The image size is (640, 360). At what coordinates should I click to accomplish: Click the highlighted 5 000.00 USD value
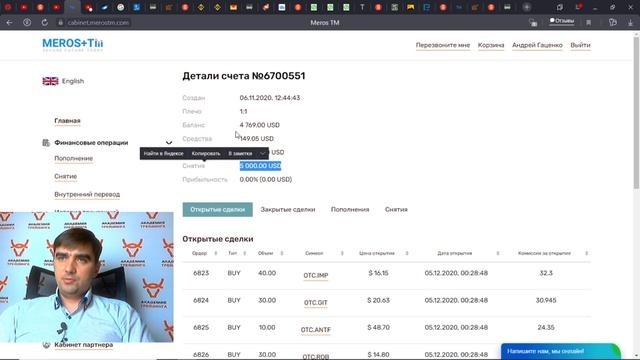click(260, 166)
